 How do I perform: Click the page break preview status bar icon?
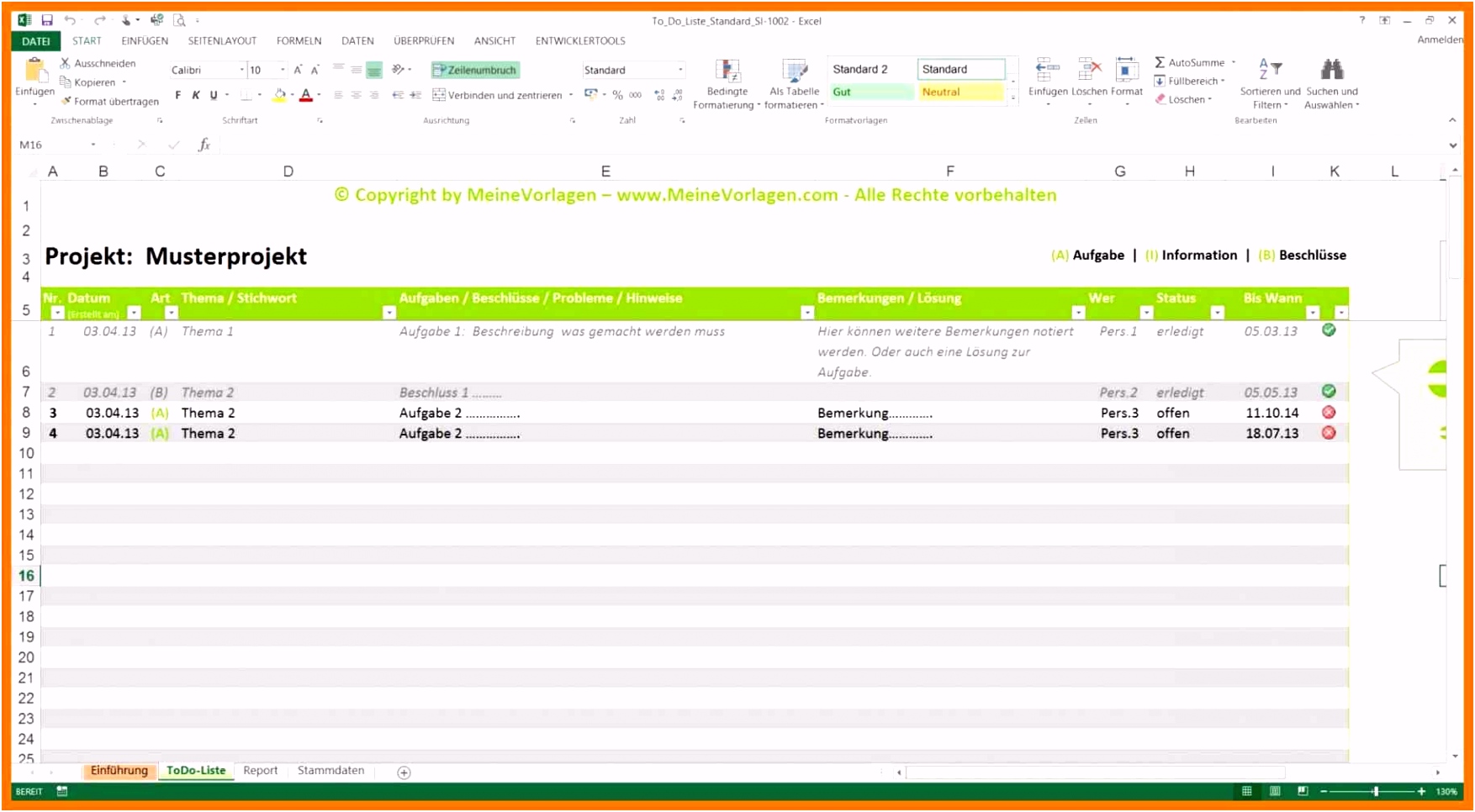(x=1303, y=791)
